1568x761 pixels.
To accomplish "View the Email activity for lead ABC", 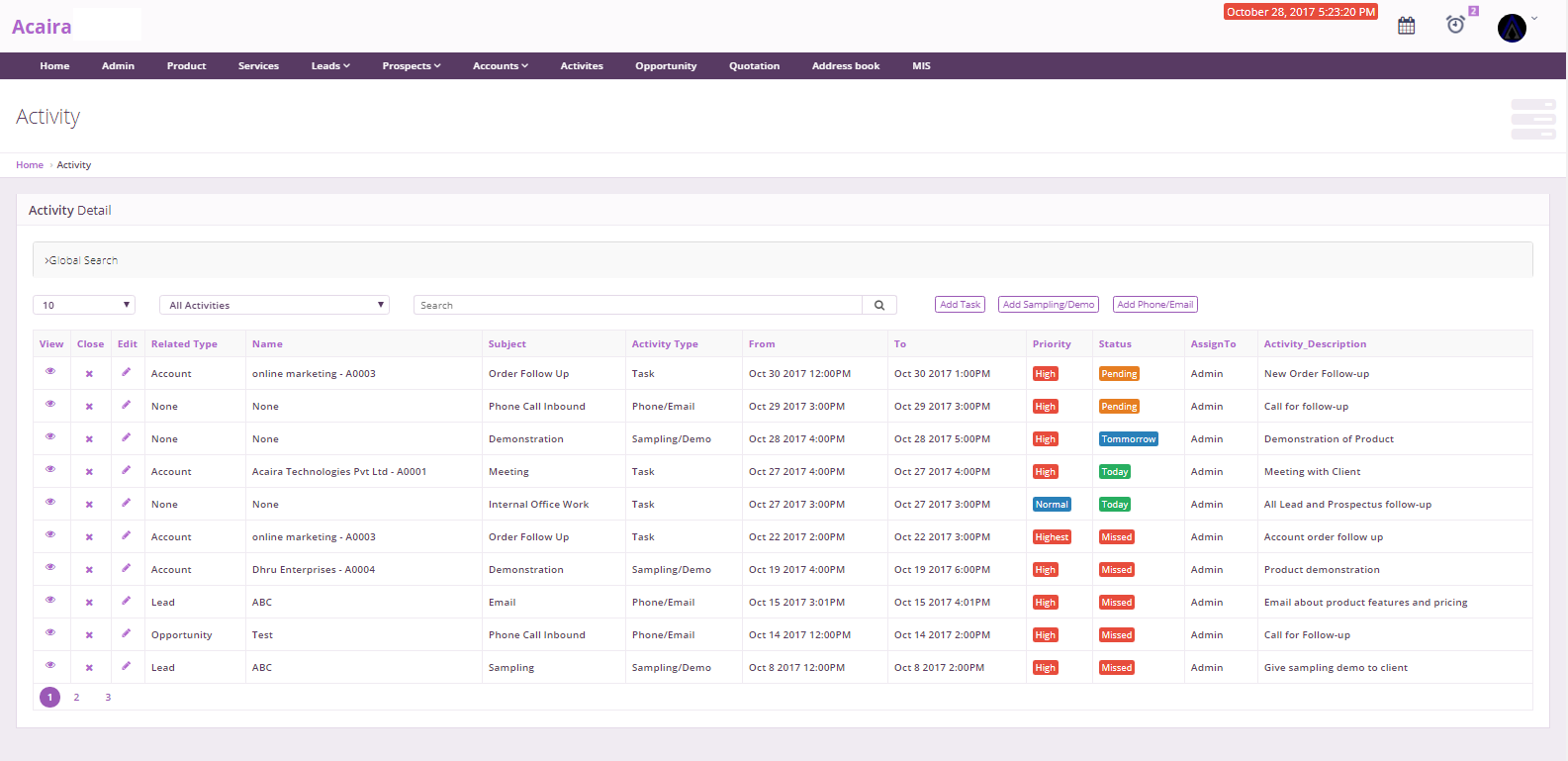I will pyautogui.click(x=50, y=600).
